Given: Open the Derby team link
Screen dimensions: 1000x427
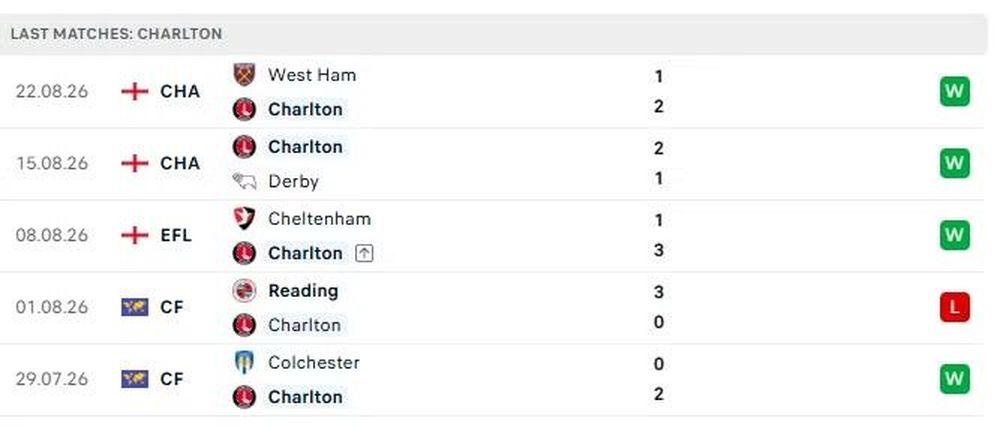Looking at the screenshot, I should (x=293, y=182).
